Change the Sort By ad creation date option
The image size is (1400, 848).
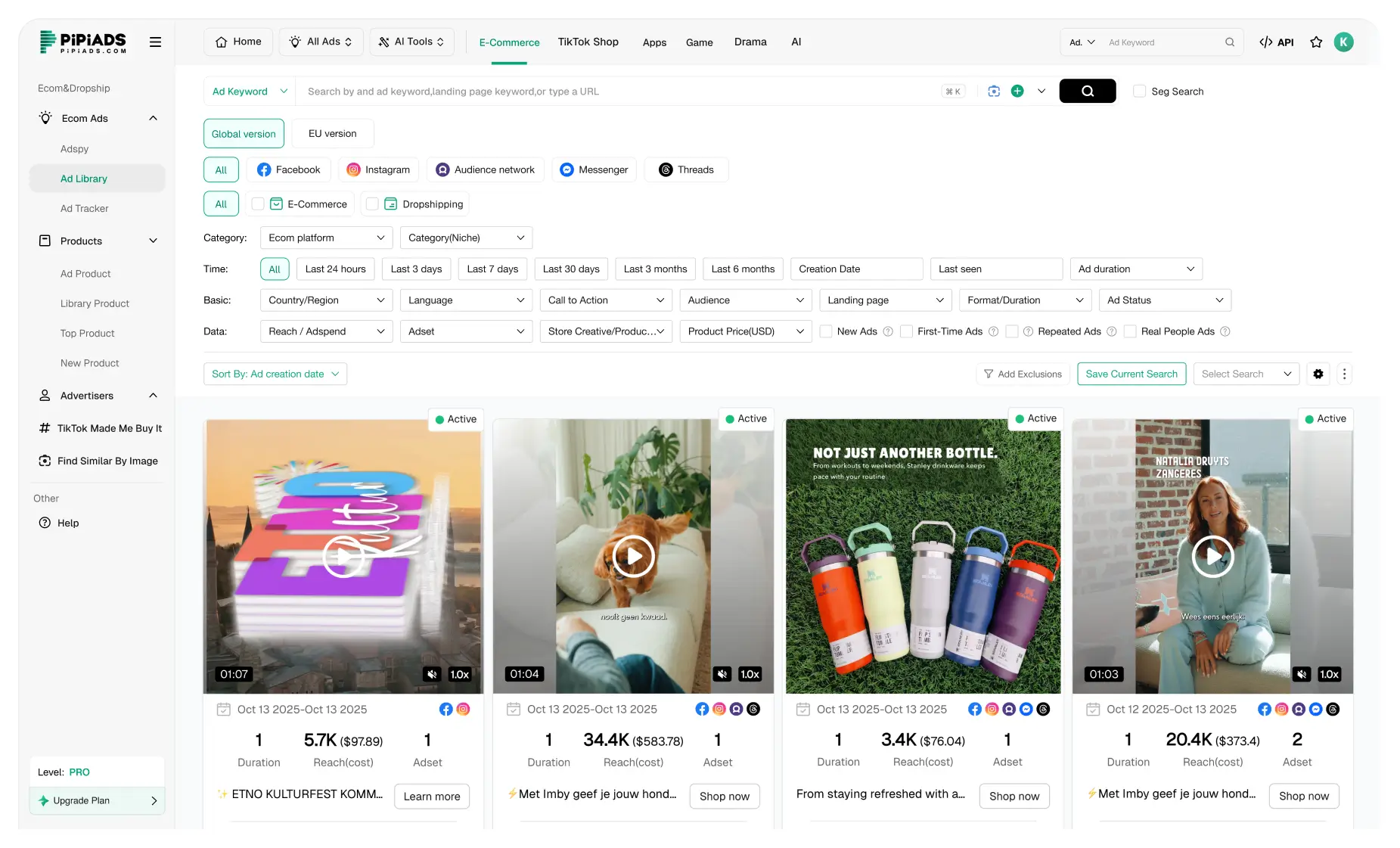[275, 374]
